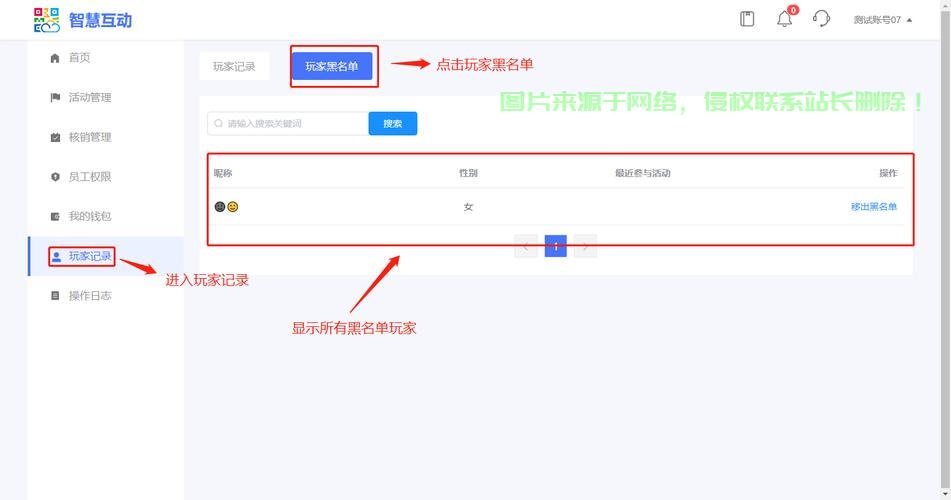Open 操作日志 in the sidebar
The height and width of the screenshot is (500, 951).
[x=89, y=296]
